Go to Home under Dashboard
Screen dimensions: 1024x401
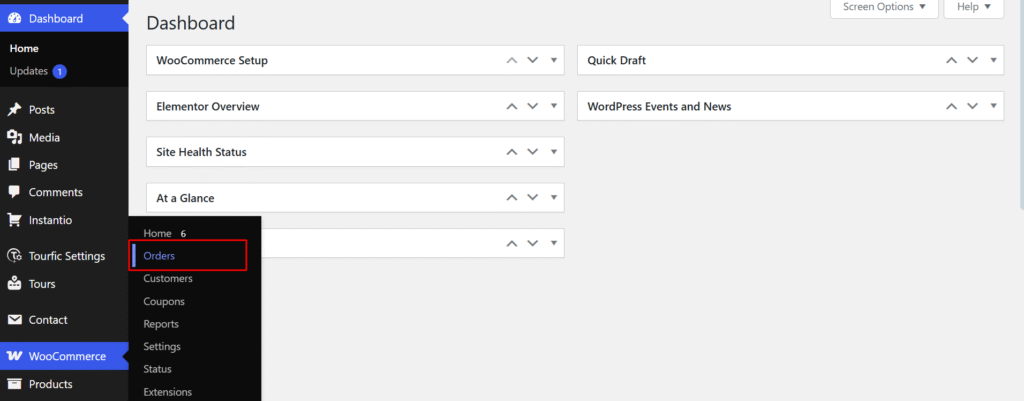point(24,48)
